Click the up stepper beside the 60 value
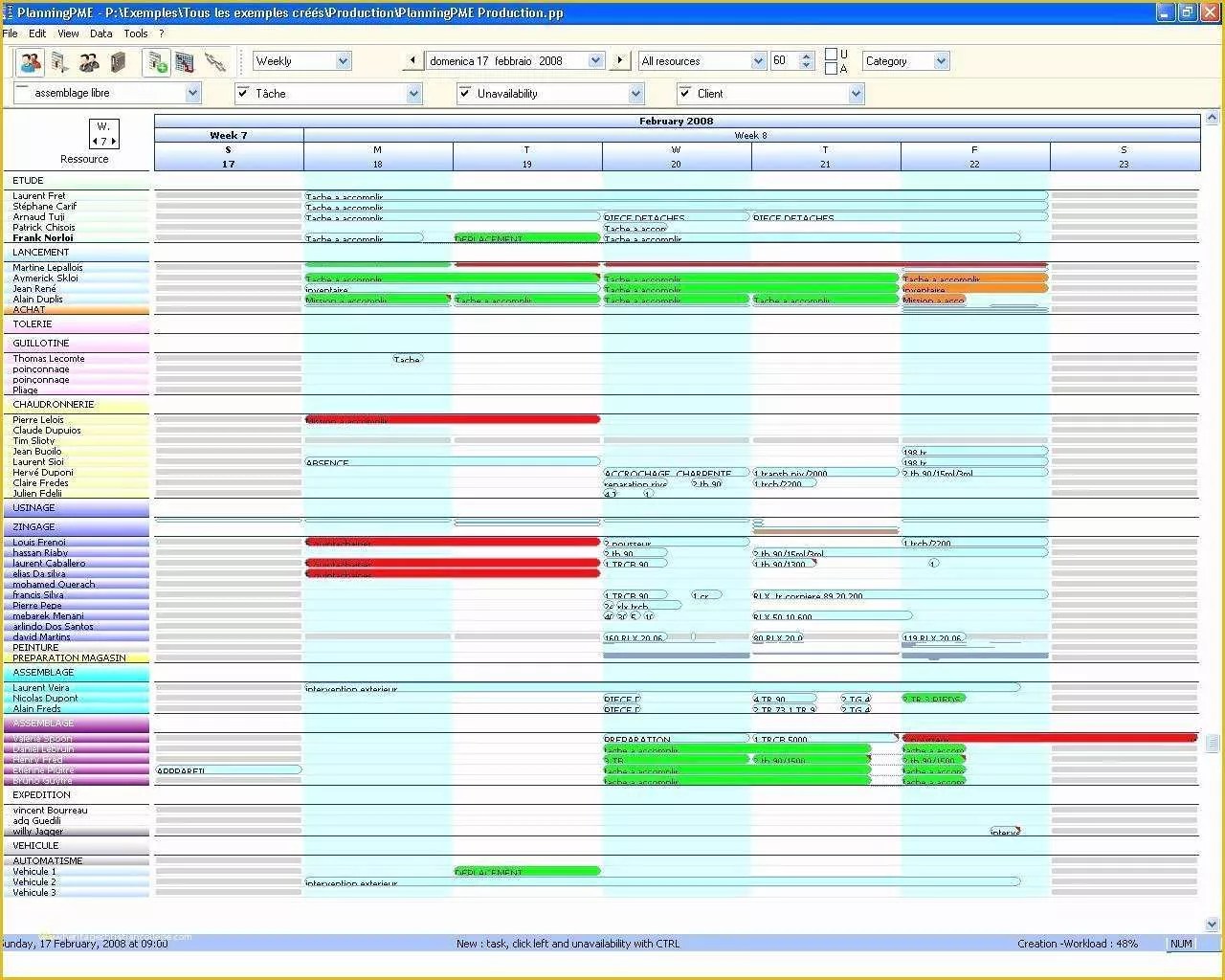1225x980 pixels. pos(806,56)
